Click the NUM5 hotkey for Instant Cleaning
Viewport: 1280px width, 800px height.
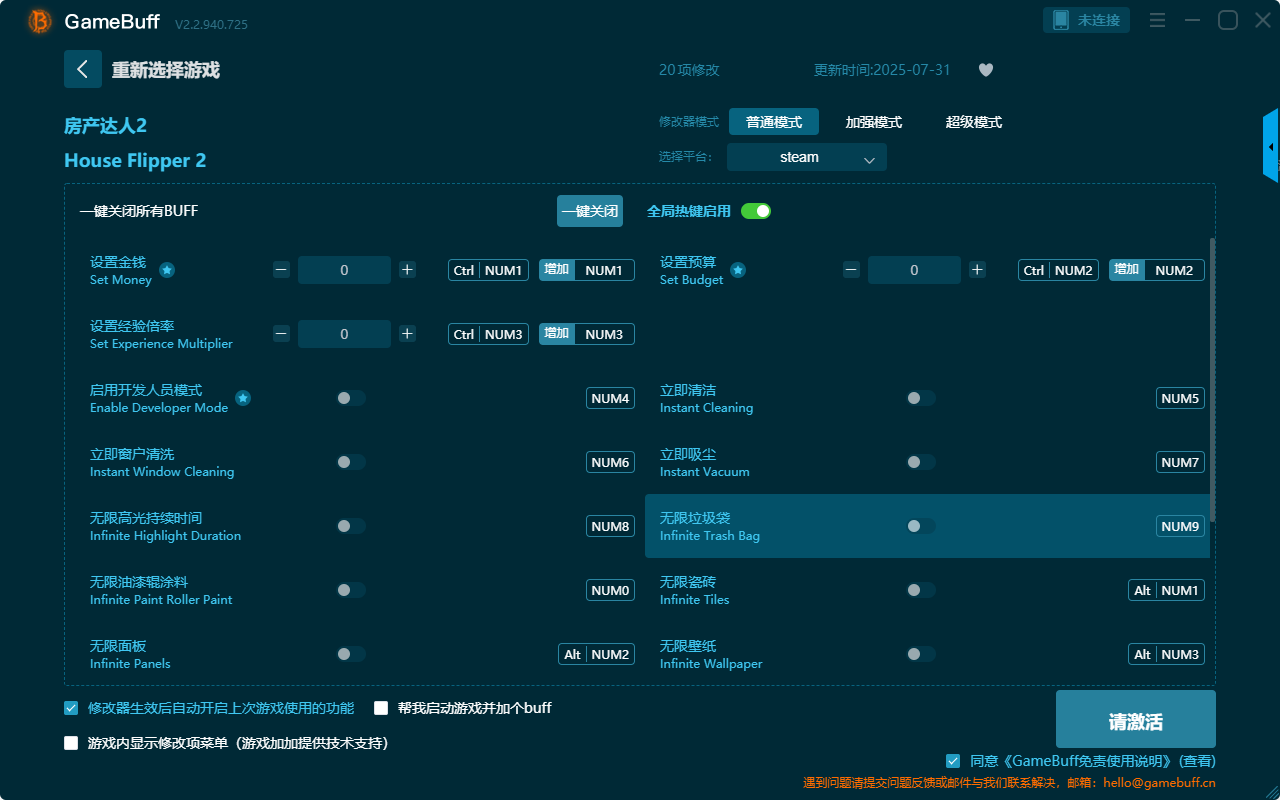pos(1180,398)
